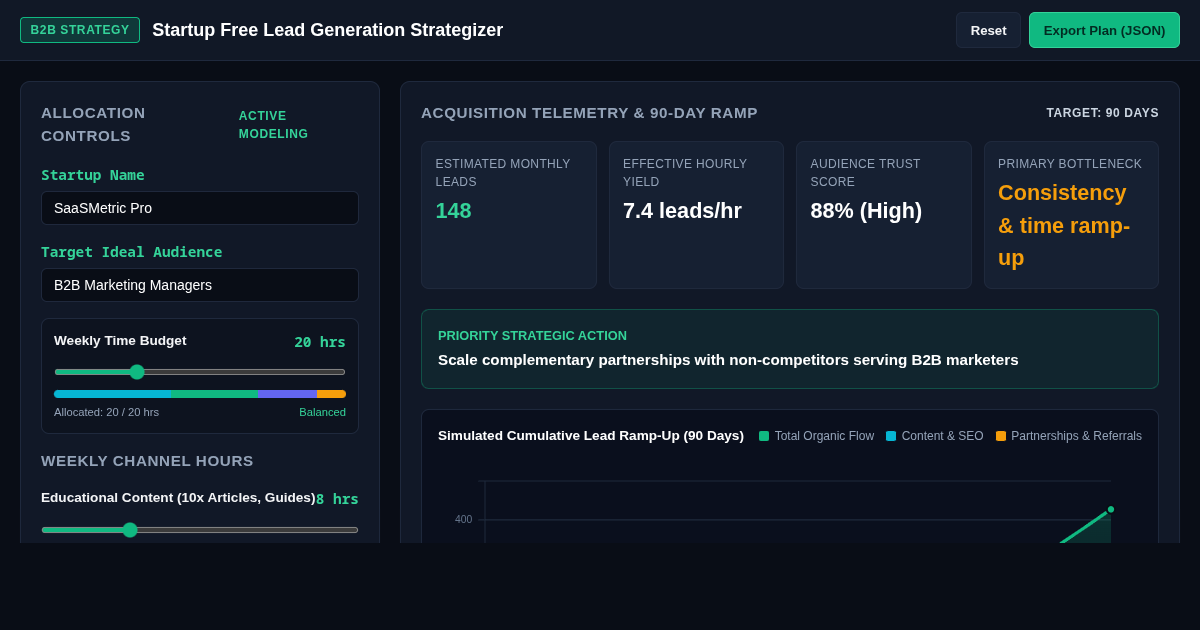Click the B2B STRATEGY badge
This screenshot has height=630, width=1200.
tap(80, 30)
